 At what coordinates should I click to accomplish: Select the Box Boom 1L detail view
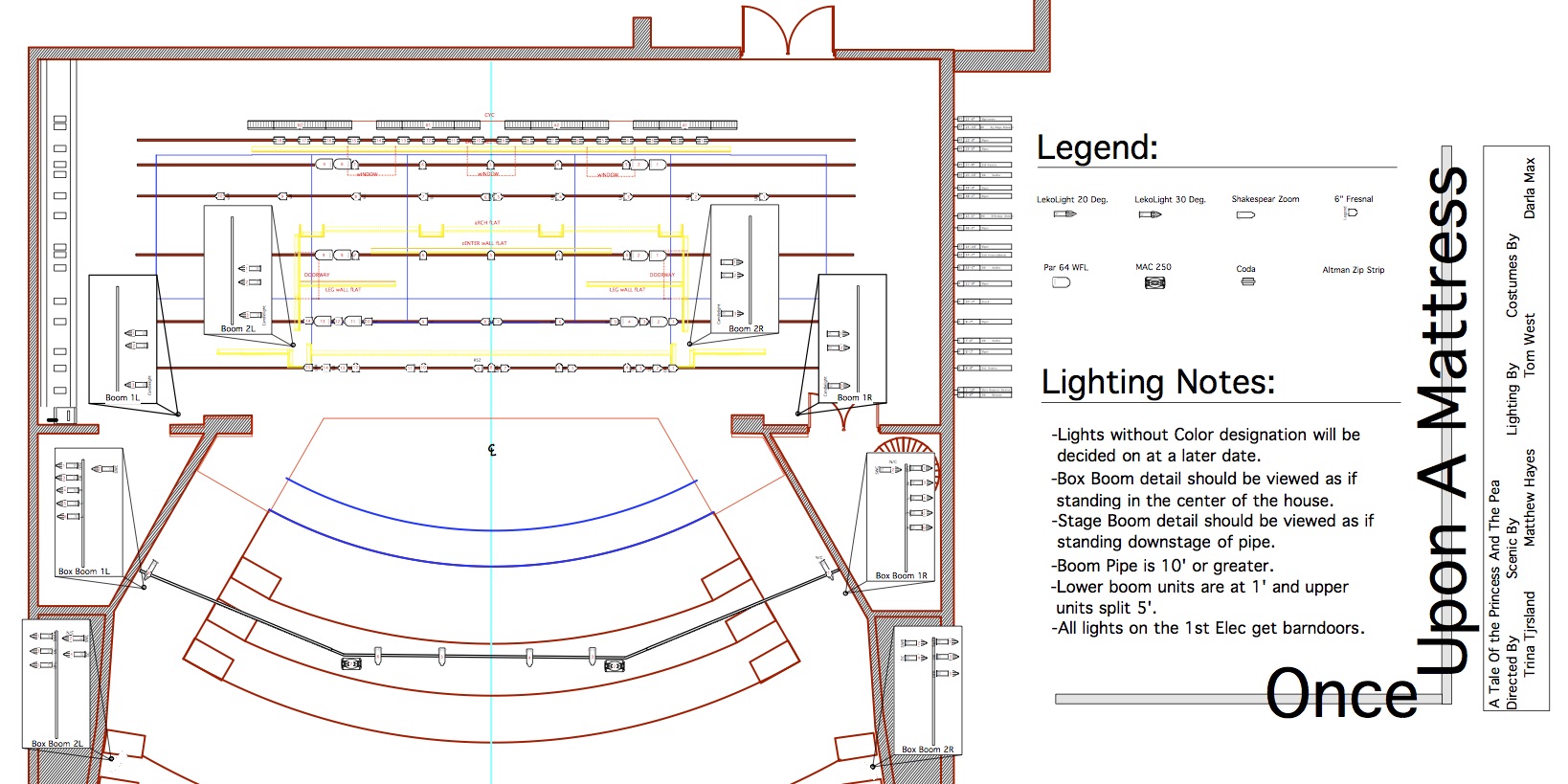pos(88,512)
